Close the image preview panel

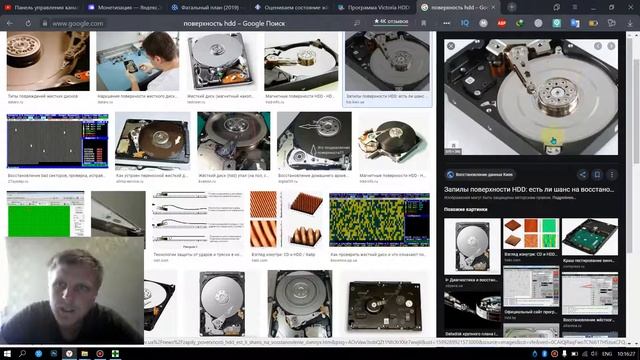tap(451, 46)
